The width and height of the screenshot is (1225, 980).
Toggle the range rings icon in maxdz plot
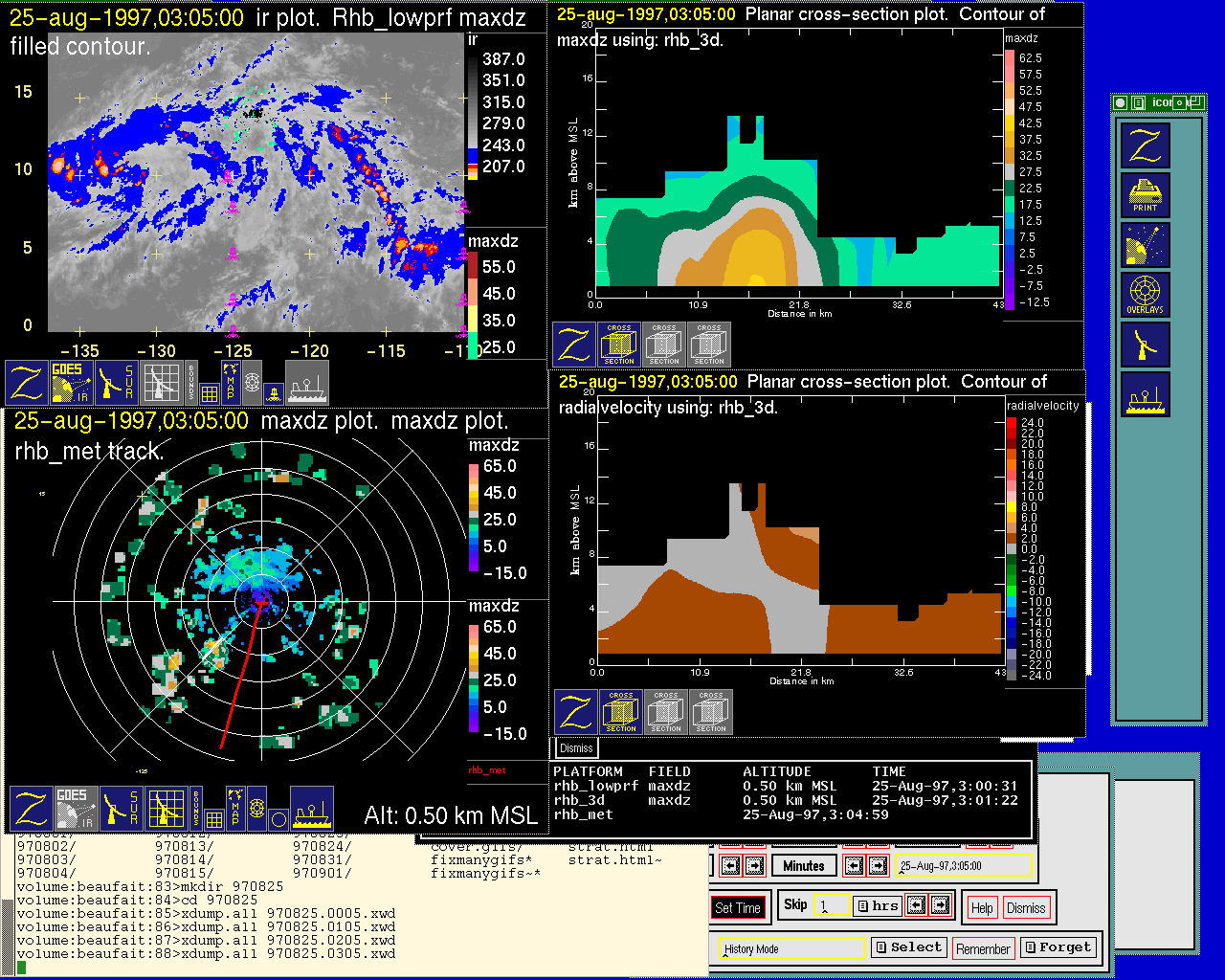(x=256, y=809)
